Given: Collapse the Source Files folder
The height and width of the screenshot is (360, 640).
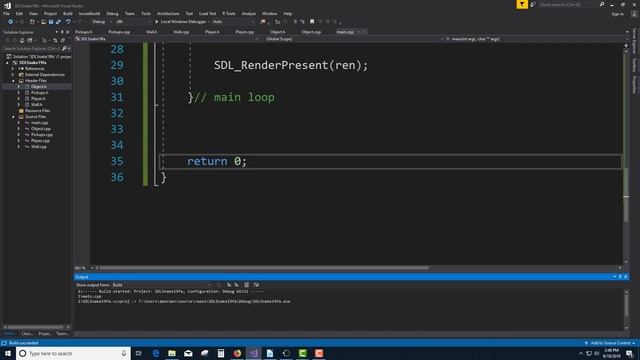Looking at the screenshot, I should [13, 117].
